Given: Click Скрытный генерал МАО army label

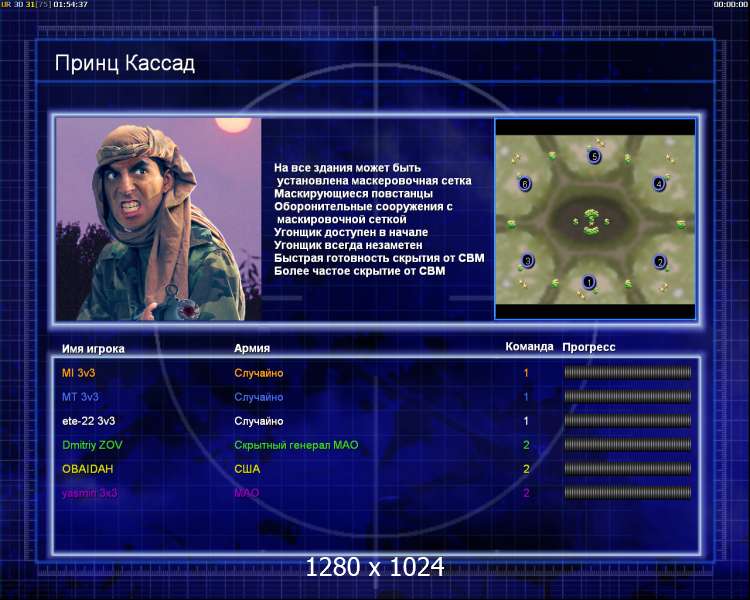Looking at the screenshot, I should pyautogui.click(x=296, y=445).
